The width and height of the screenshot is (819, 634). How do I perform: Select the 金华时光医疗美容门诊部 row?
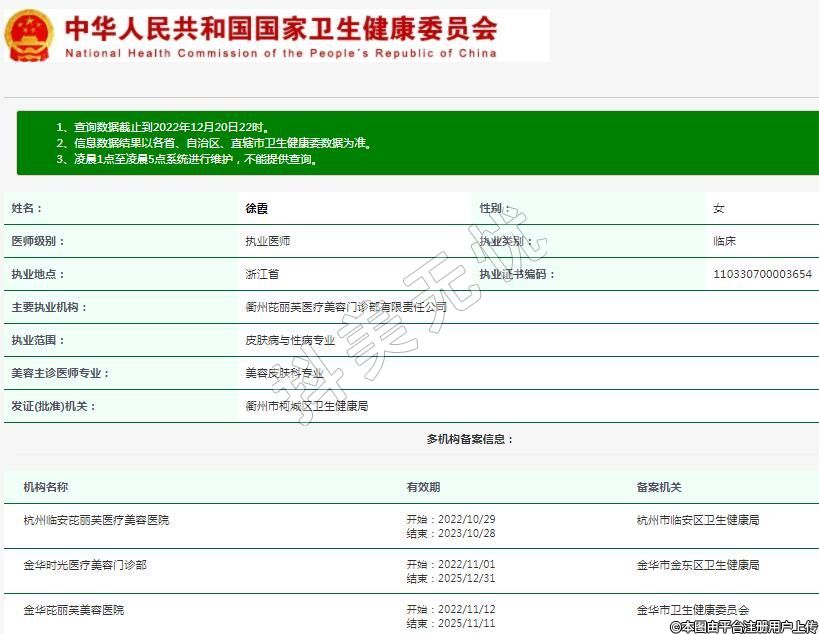(85, 565)
